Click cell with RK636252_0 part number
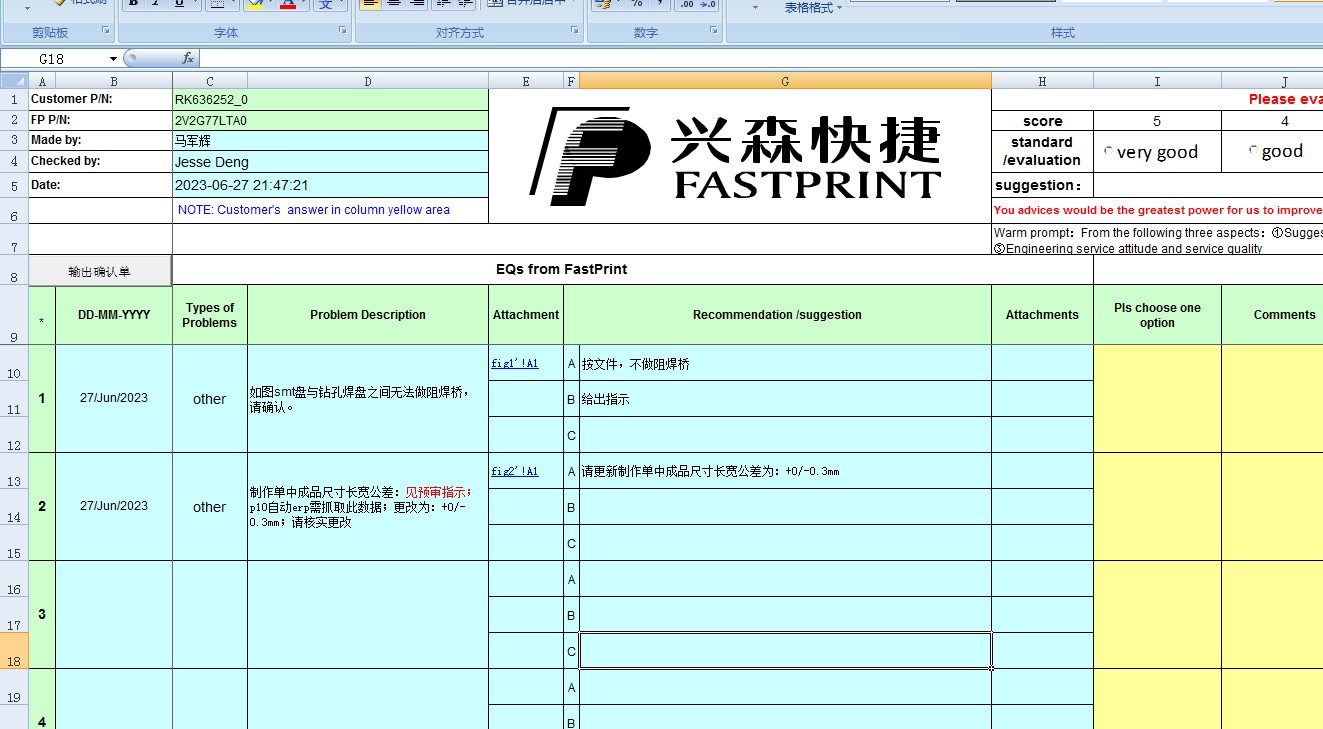 pos(330,100)
